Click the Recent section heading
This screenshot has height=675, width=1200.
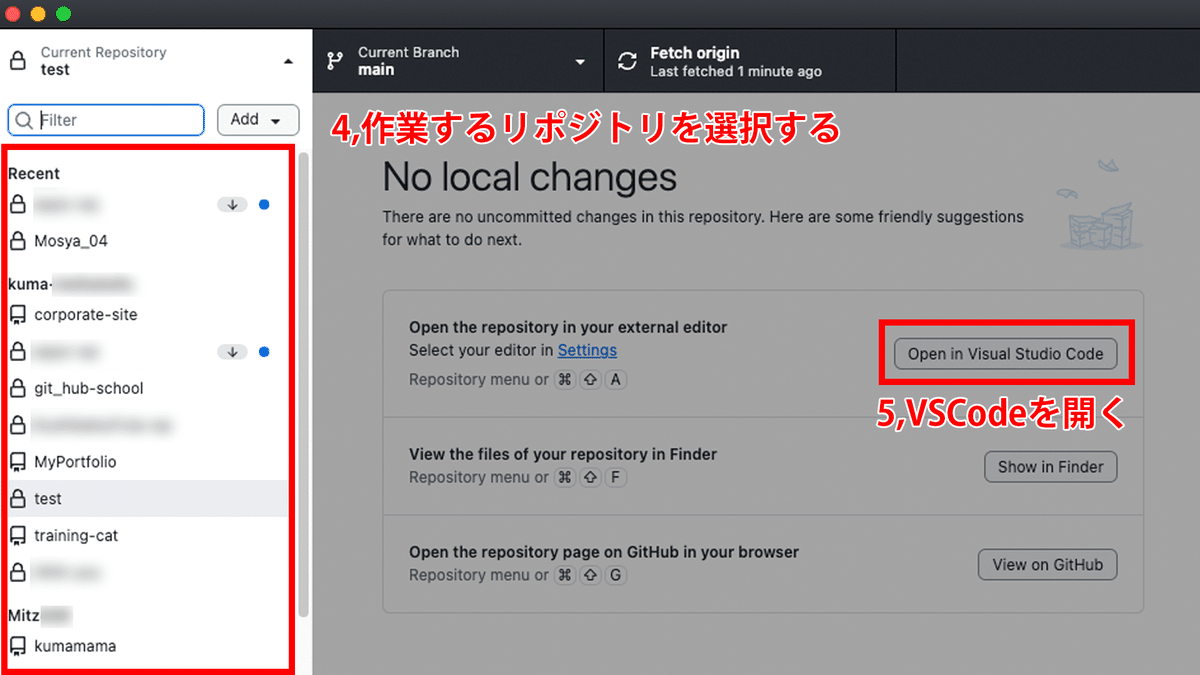34,174
